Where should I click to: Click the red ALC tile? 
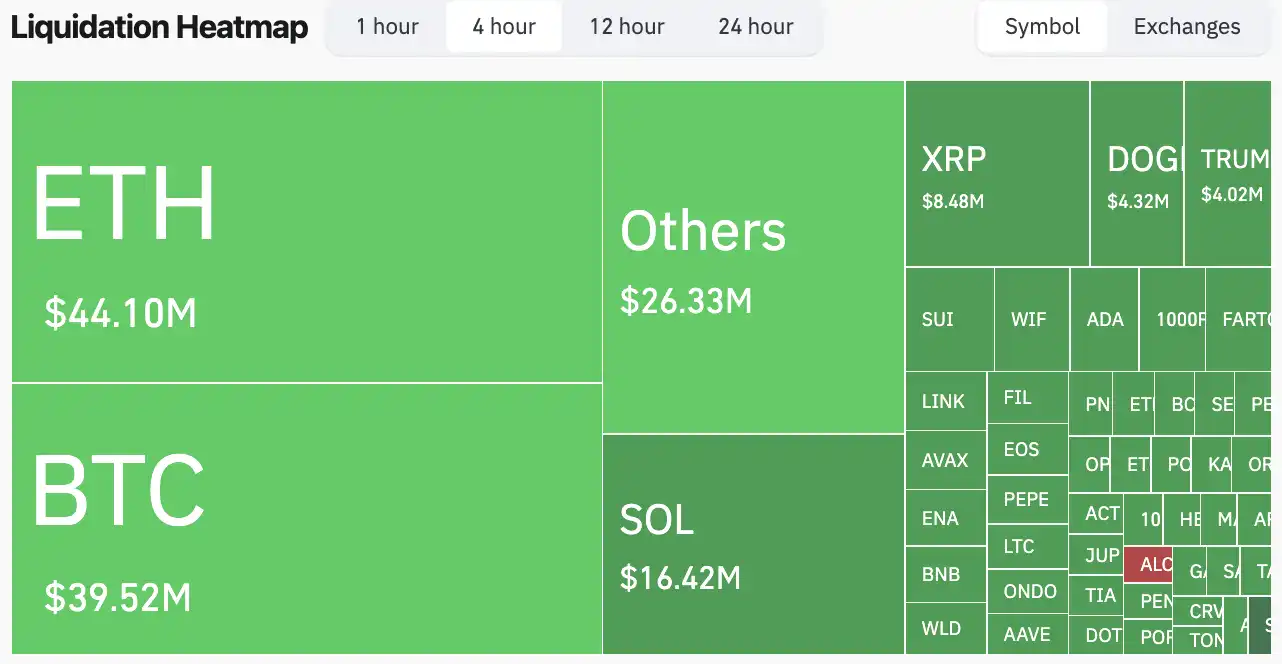click(1148, 565)
